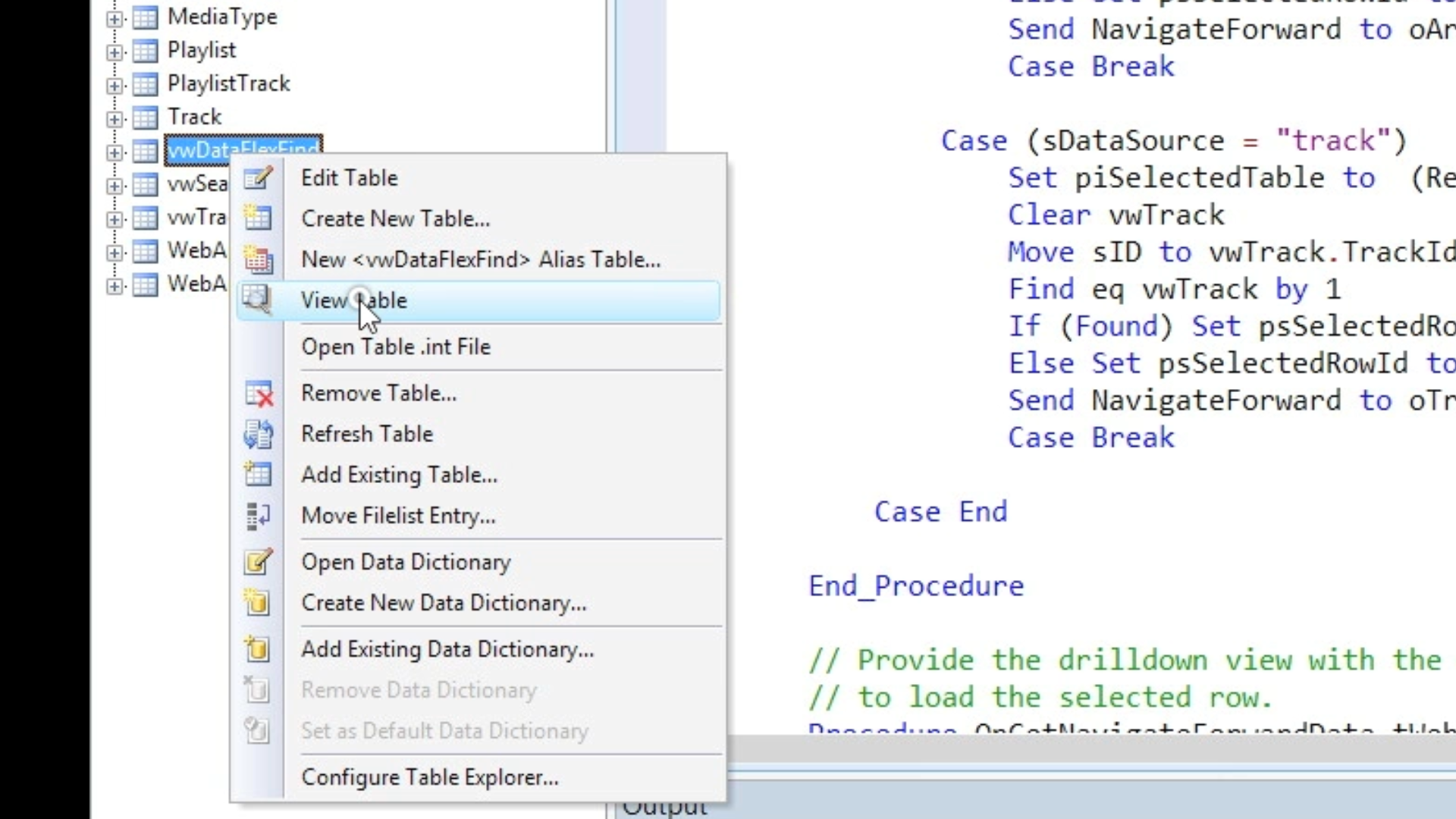Click the Add Existing Data Dictionary icon
The width and height of the screenshot is (1456, 819).
click(x=258, y=649)
